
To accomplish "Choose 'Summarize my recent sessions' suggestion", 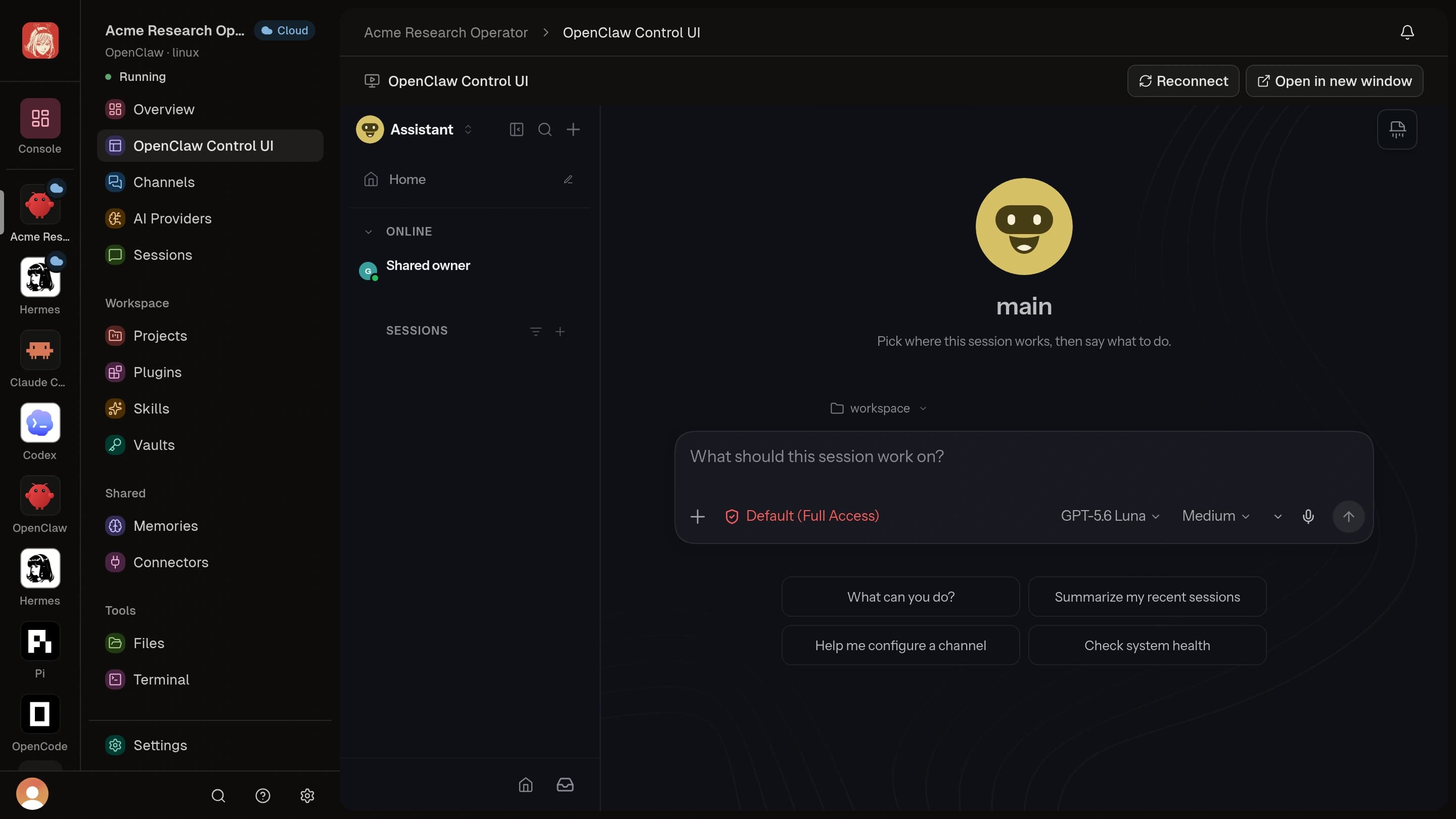I will [1147, 597].
